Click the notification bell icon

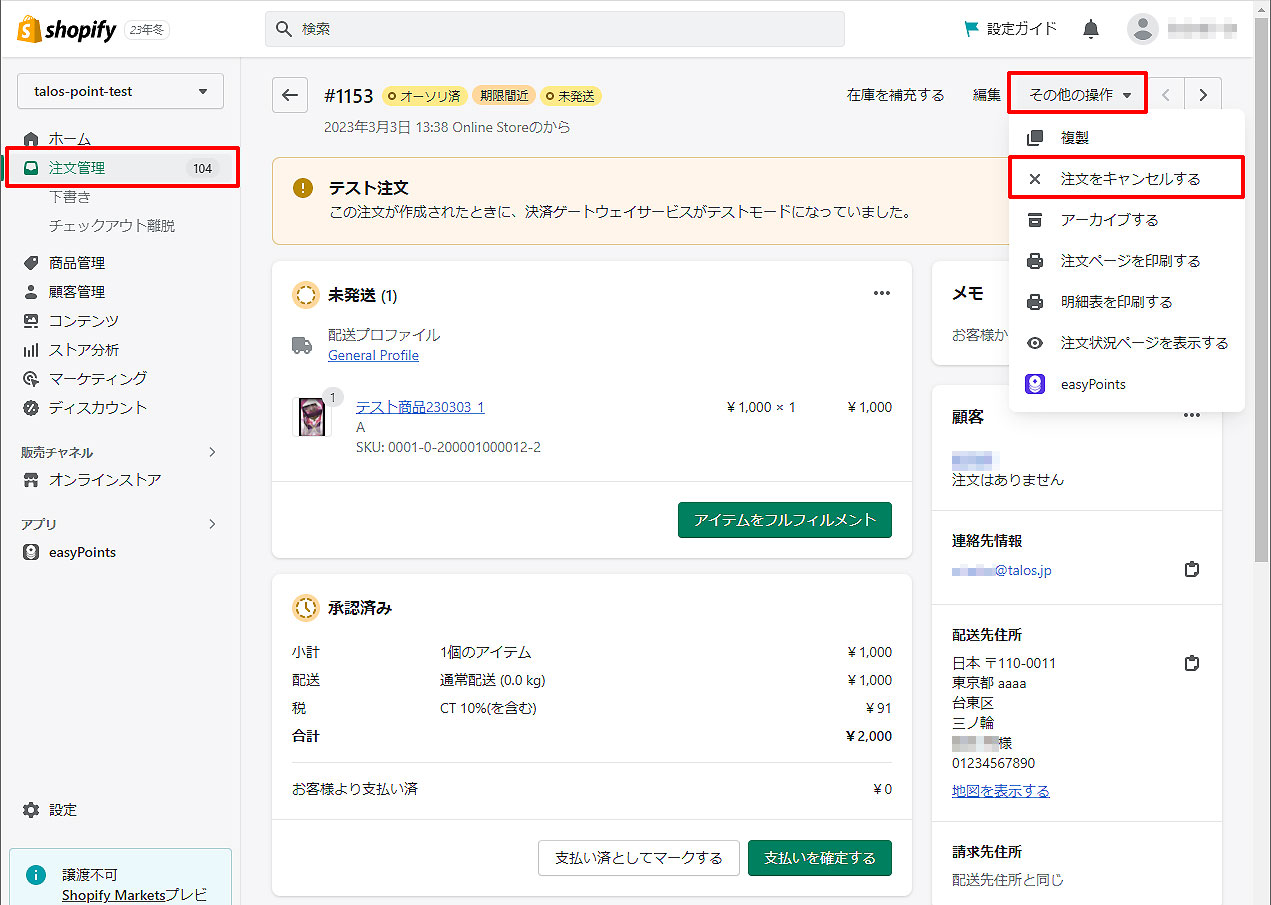click(x=1091, y=29)
